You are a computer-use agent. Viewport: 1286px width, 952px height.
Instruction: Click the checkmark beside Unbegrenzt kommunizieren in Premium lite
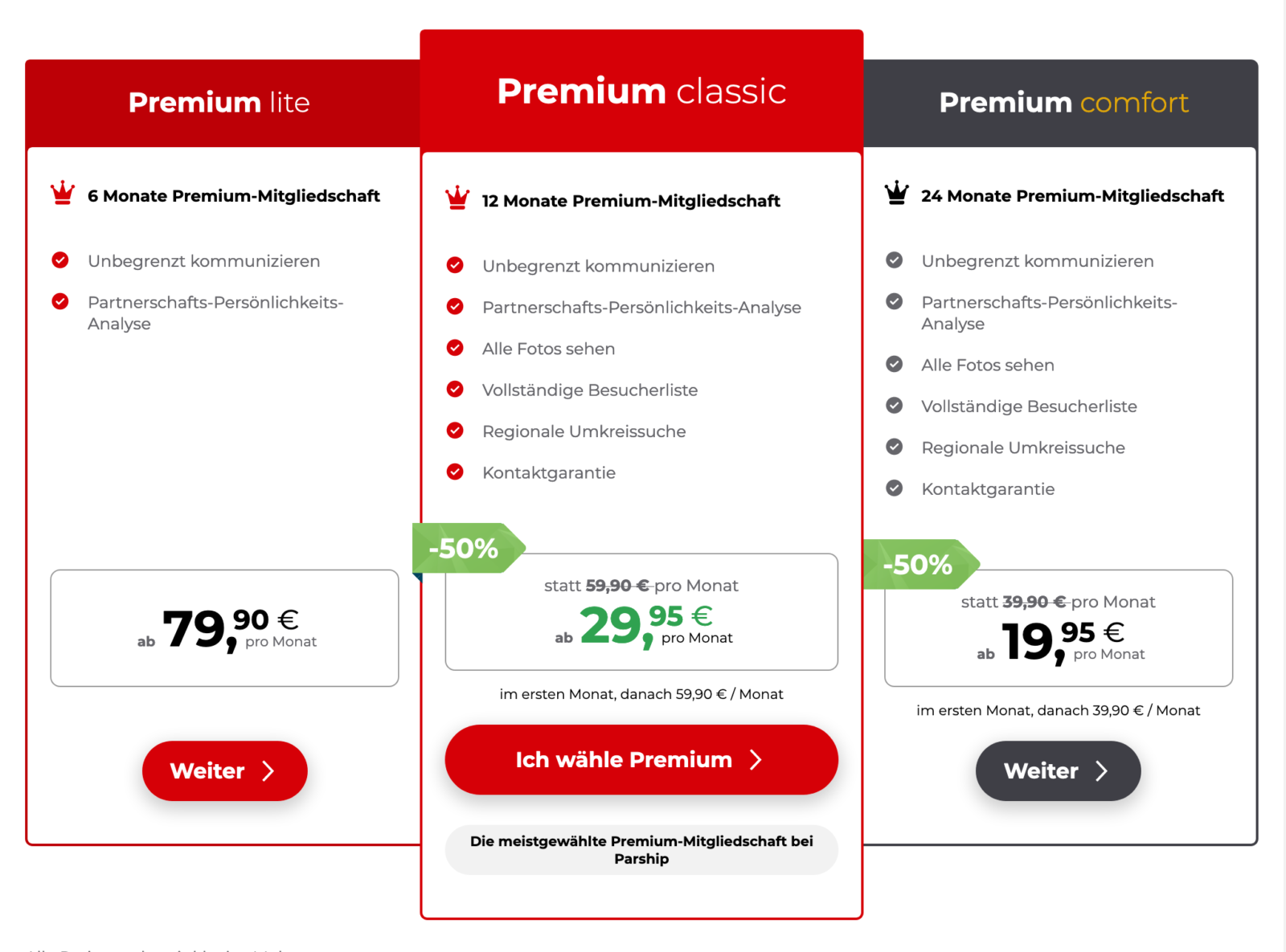(x=60, y=259)
